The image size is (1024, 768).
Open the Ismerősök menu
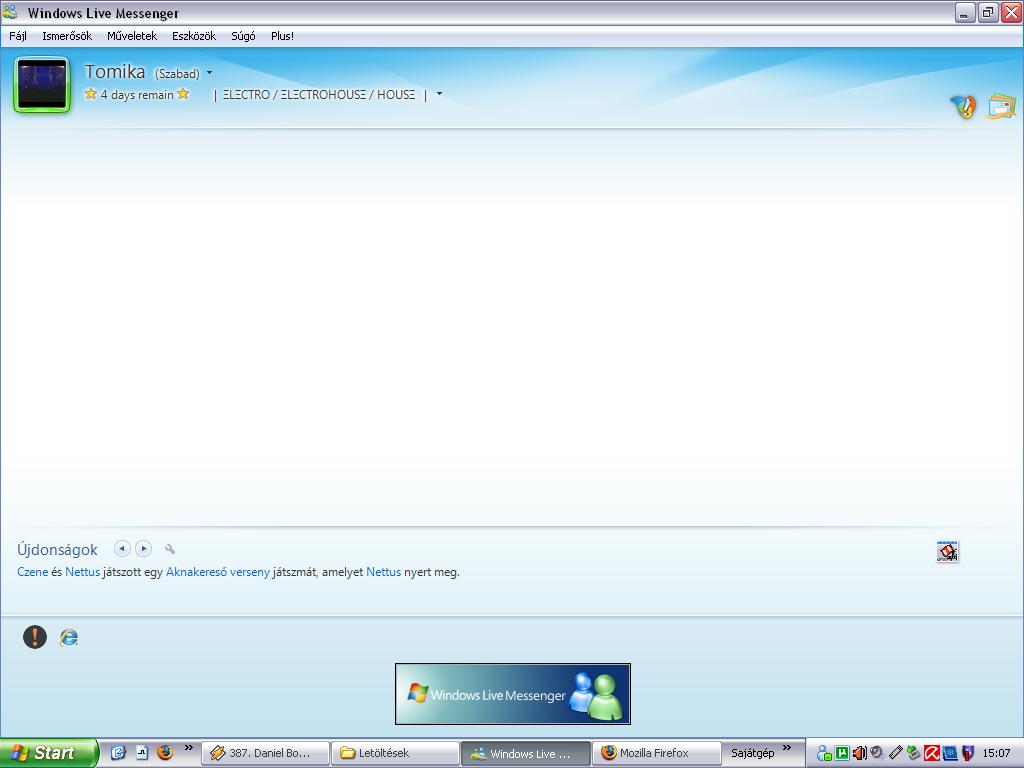tap(67, 36)
